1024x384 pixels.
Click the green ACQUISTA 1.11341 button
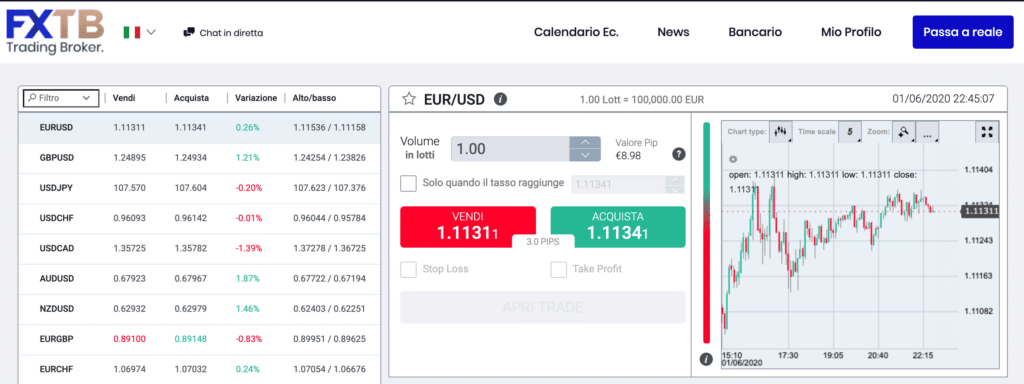[618, 227]
